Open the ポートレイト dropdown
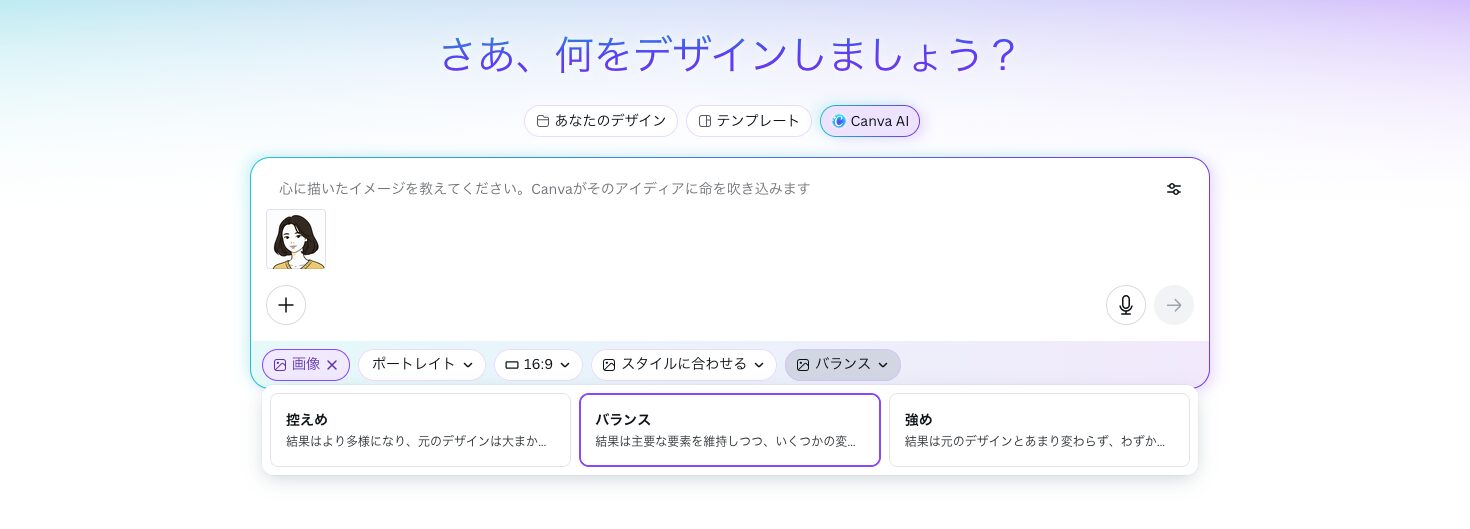The image size is (1470, 529). [422, 365]
